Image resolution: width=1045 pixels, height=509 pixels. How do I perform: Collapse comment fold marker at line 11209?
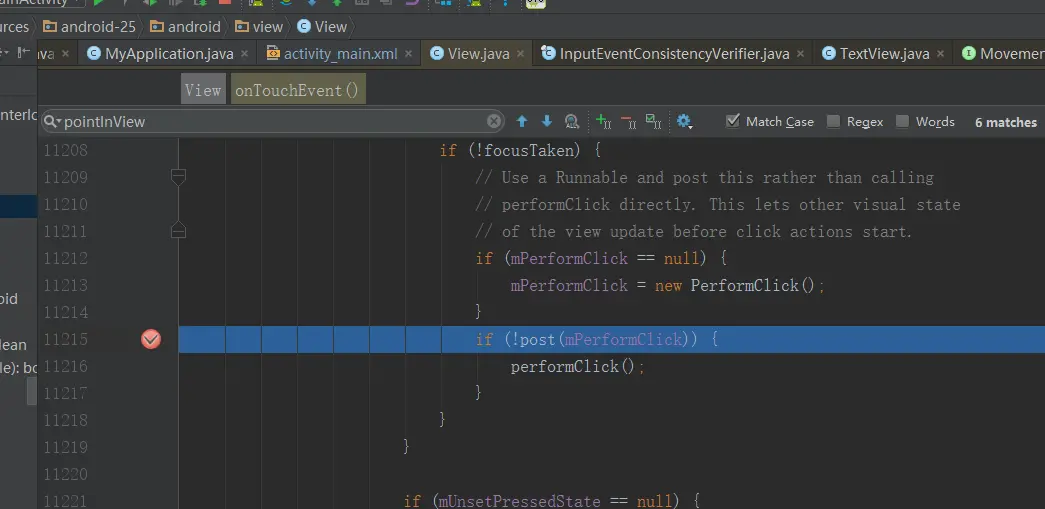(178, 177)
